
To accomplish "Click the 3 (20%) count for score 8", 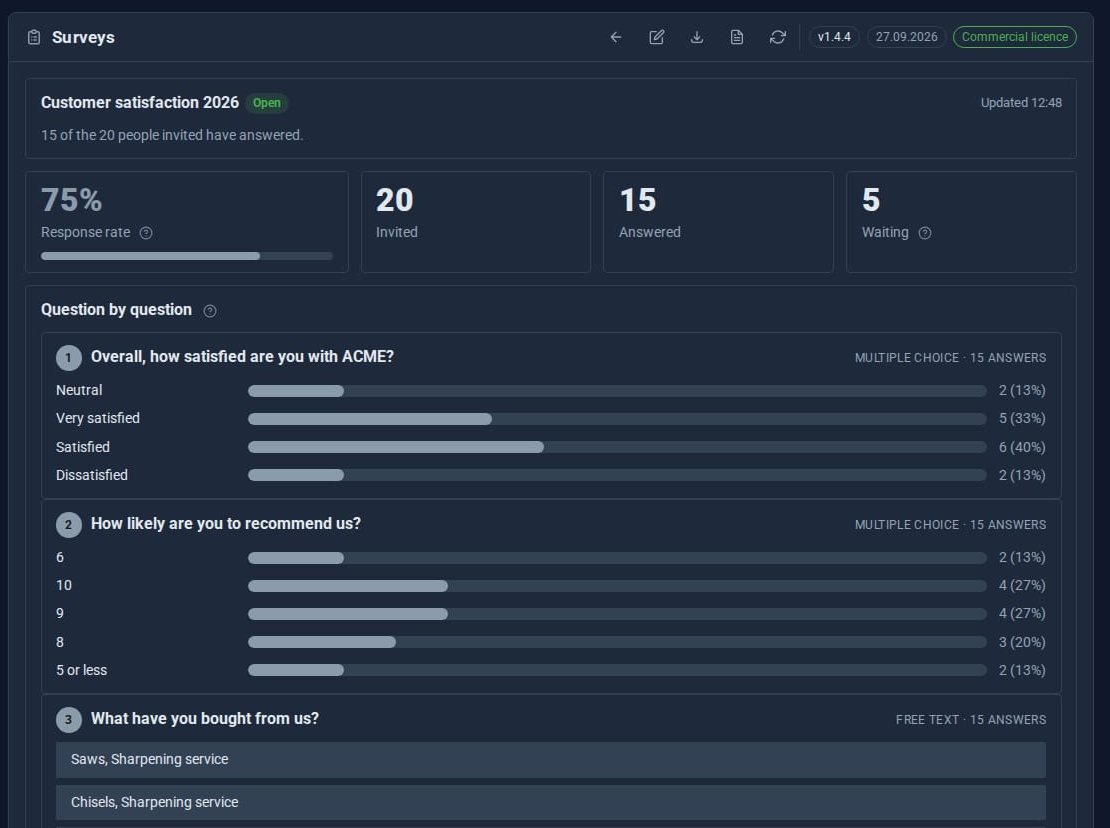I will (1022, 643).
